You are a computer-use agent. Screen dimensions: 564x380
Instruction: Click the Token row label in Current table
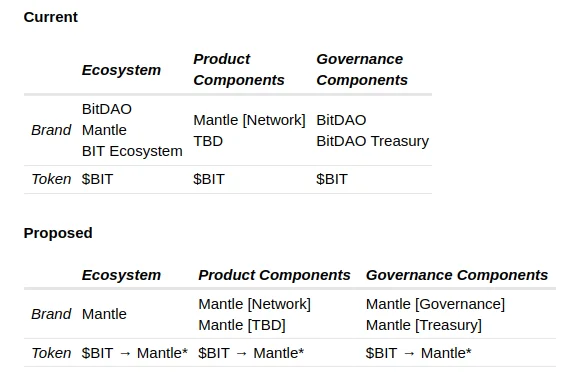(51, 179)
